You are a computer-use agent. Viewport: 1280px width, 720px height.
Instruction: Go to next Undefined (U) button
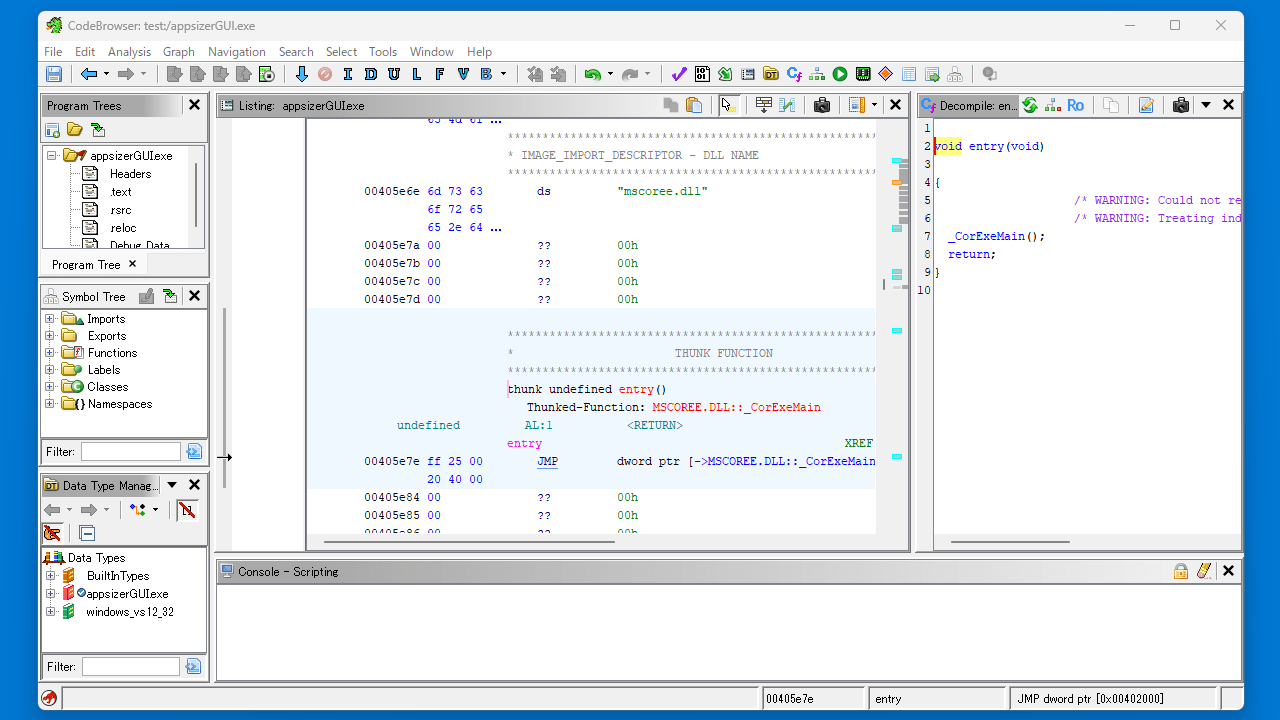[x=394, y=74]
